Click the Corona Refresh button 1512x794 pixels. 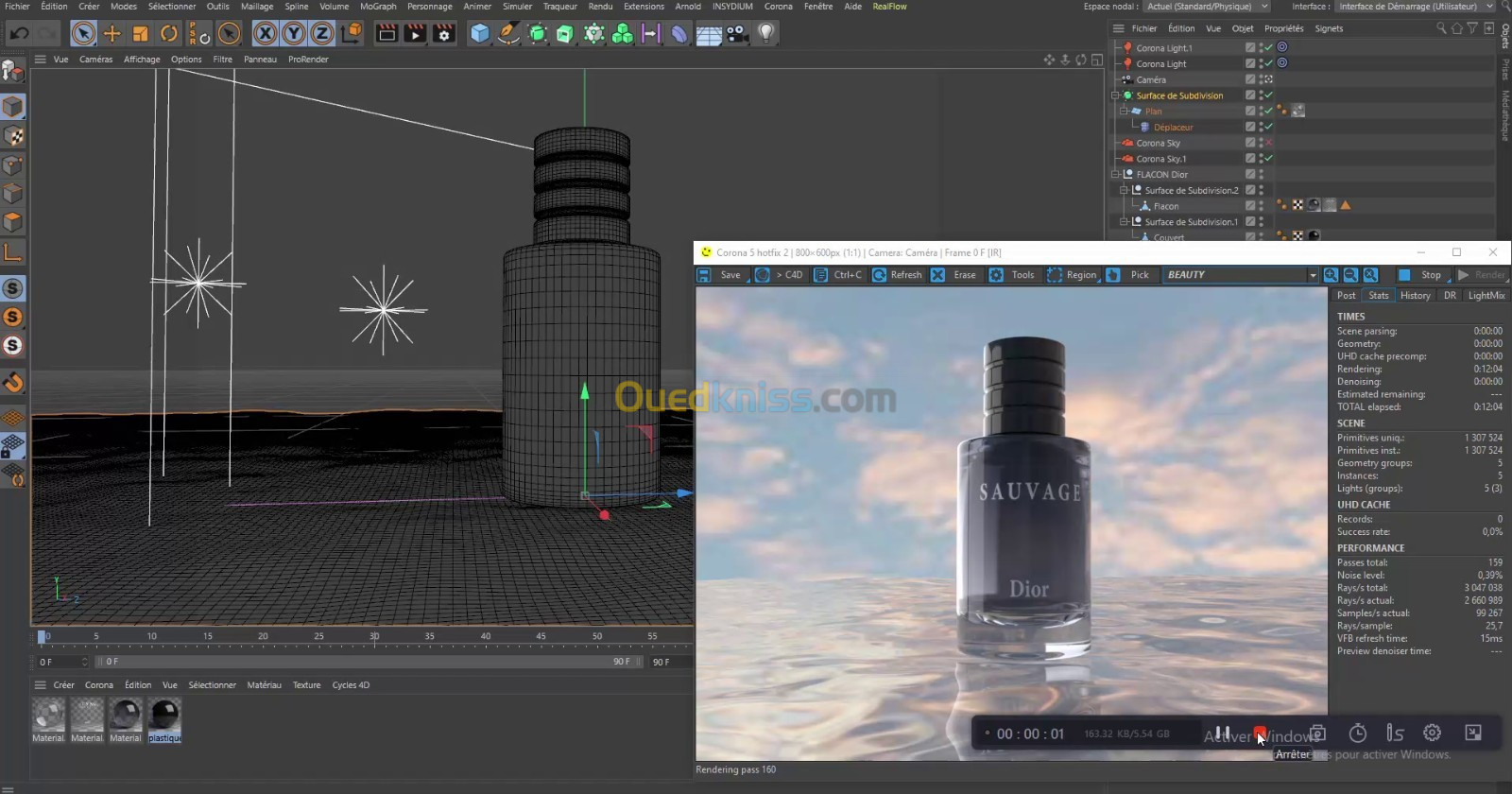[x=897, y=275]
